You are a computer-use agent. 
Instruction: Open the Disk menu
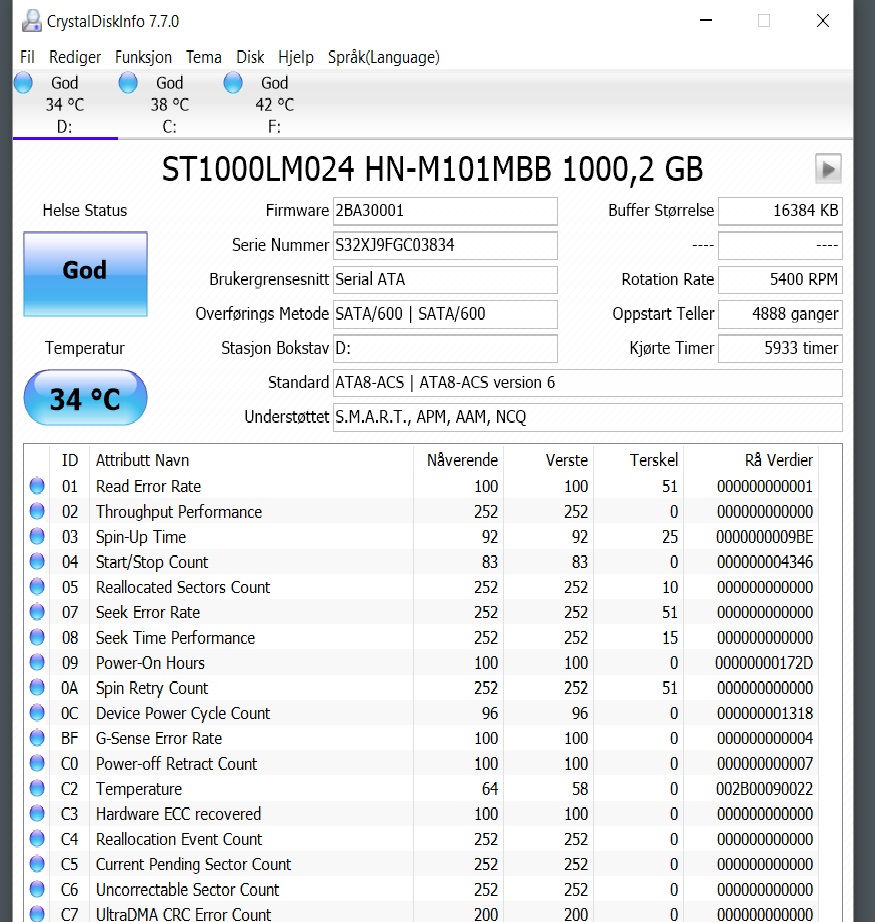[250, 57]
